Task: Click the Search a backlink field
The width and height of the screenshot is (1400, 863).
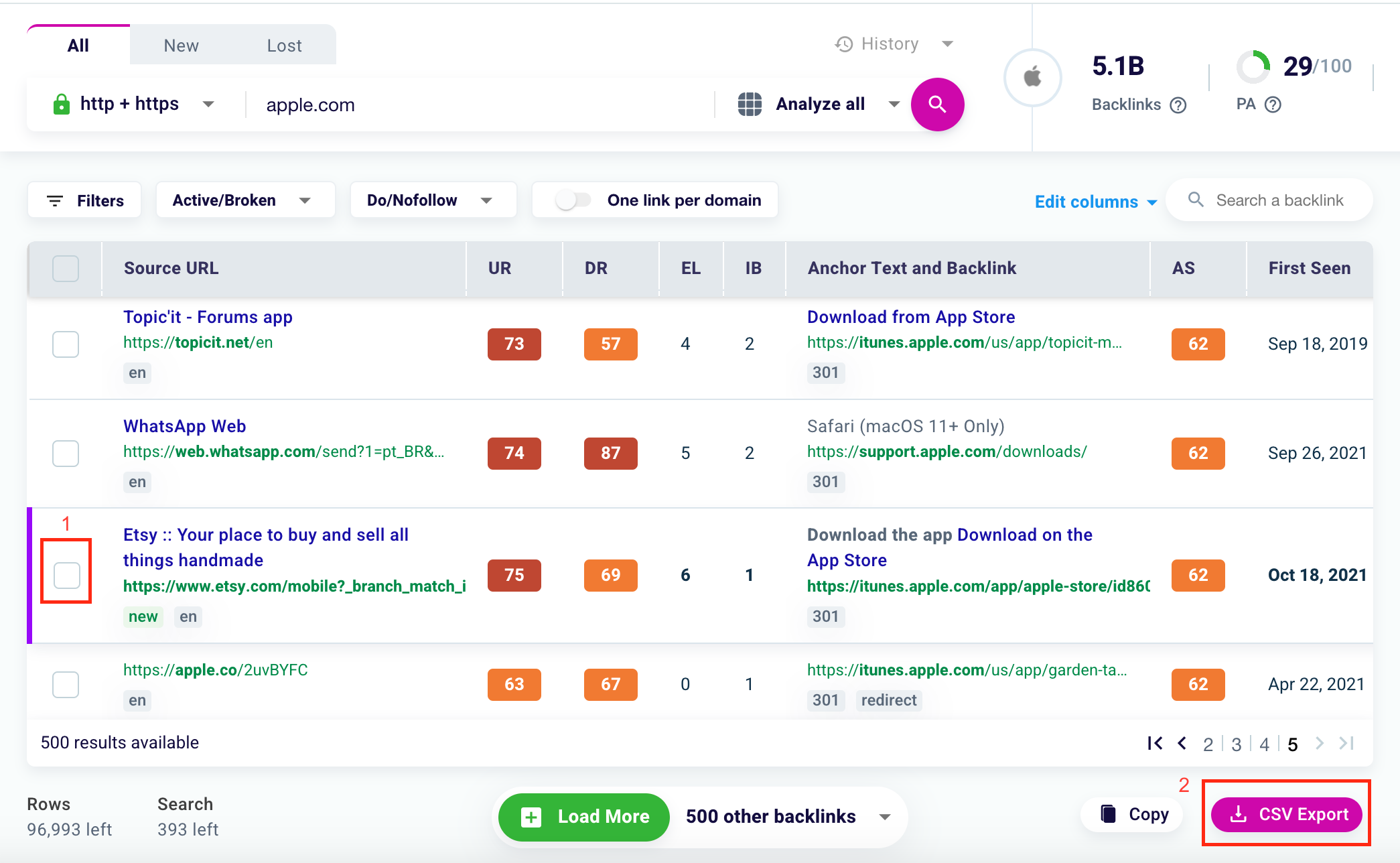Action: [x=1278, y=200]
